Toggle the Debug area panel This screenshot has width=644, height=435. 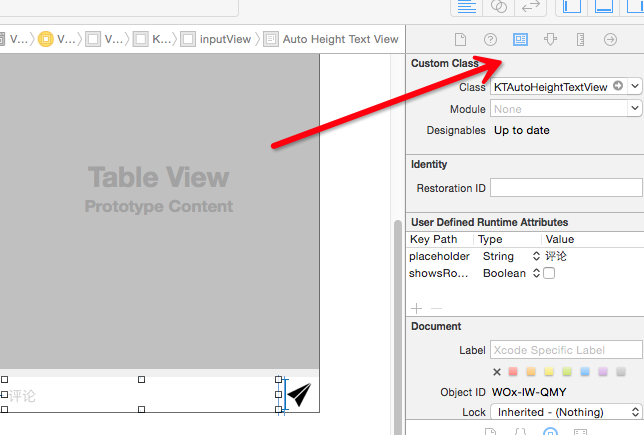coord(604,7)
